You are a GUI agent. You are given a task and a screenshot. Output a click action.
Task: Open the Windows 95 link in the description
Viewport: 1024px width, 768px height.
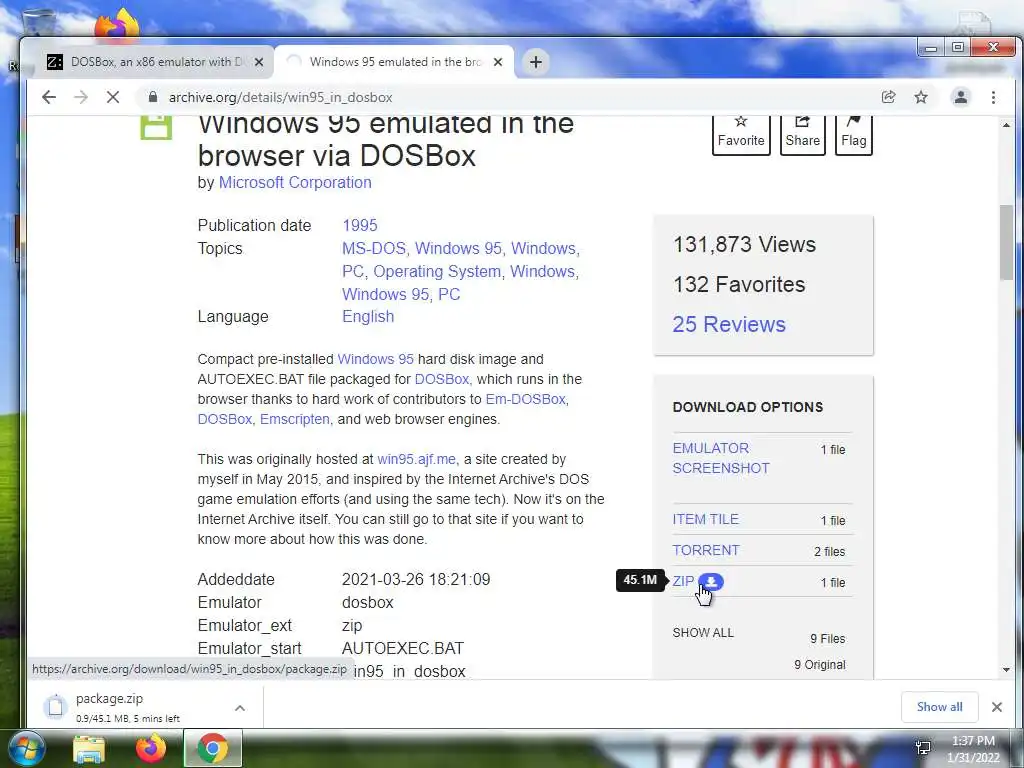coord(376,359)
